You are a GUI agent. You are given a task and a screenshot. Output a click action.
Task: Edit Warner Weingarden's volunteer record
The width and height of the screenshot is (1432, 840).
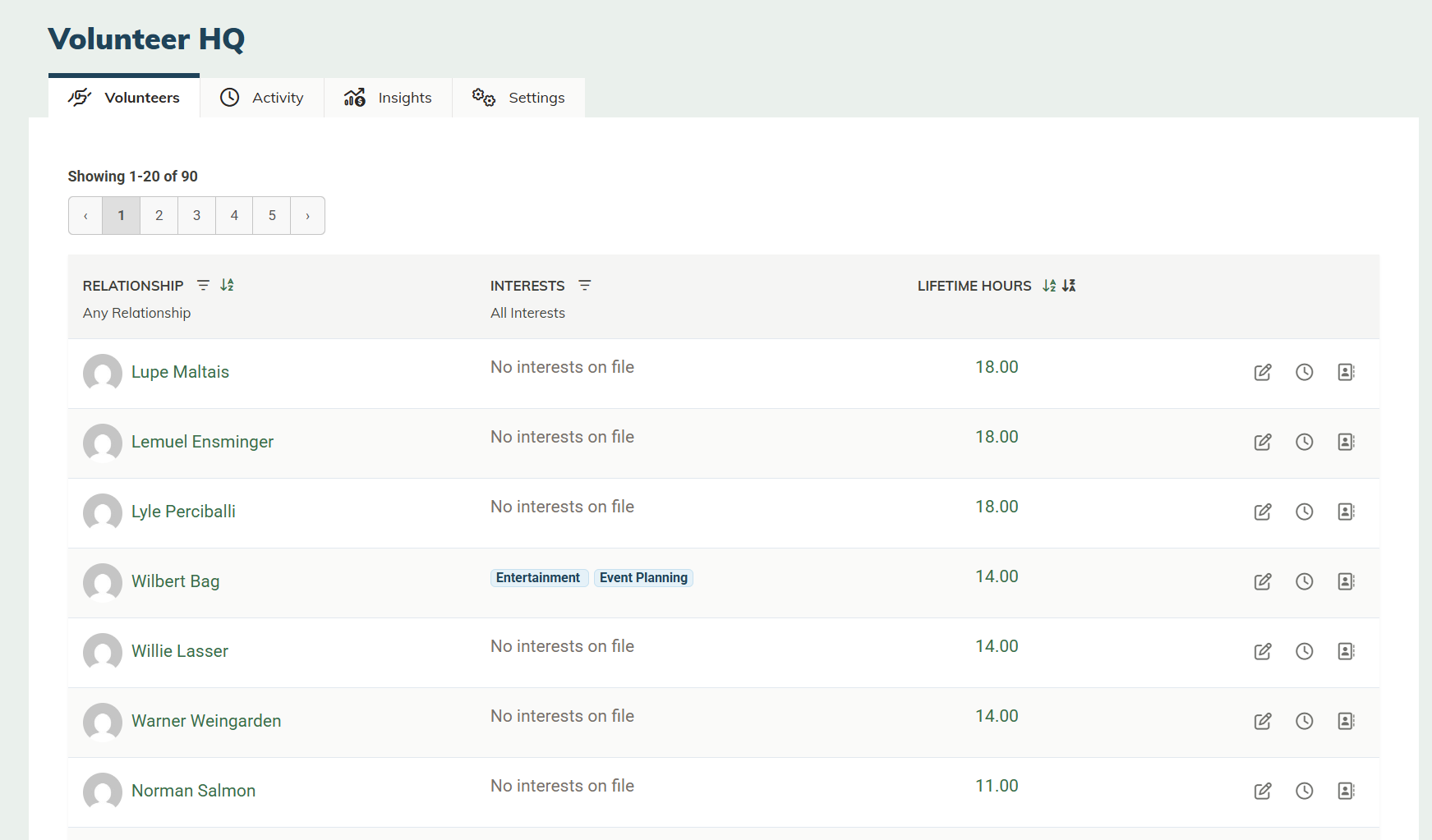[1263, 721]
